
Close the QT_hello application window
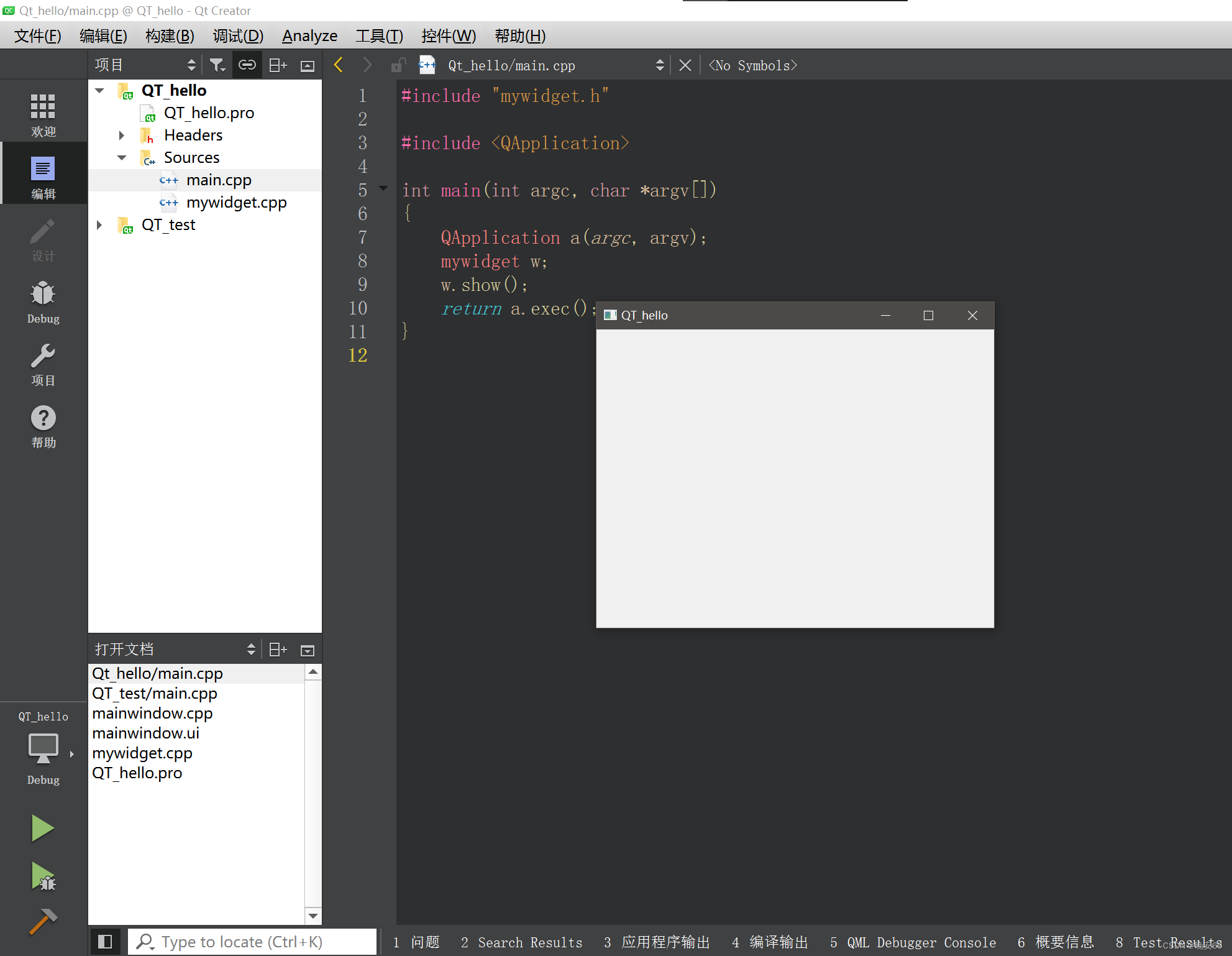point(972,316)
